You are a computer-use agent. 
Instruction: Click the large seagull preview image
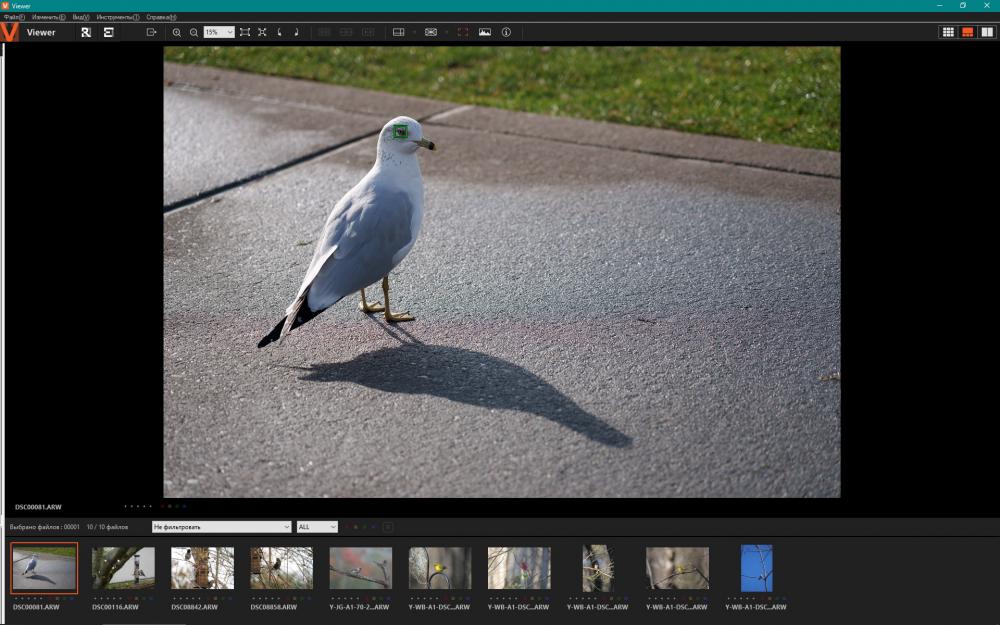tap(502, 272)
